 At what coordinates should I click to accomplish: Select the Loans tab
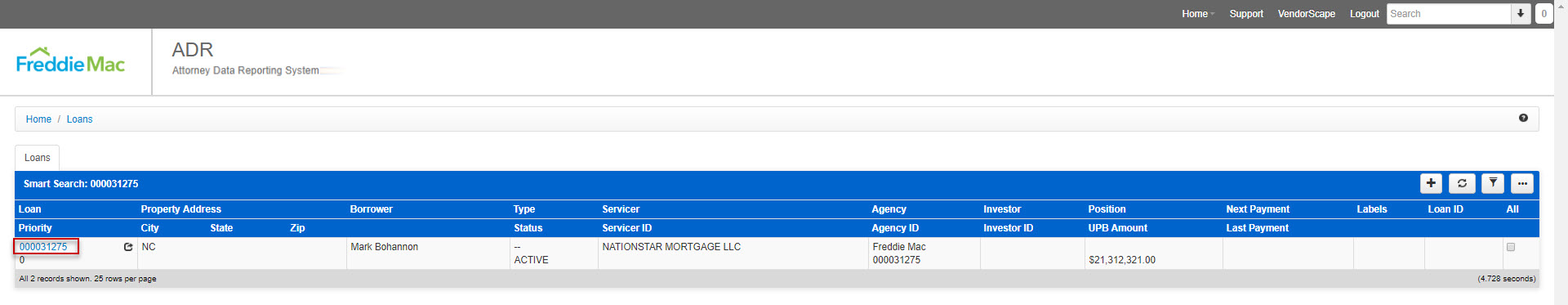[37, 158]
